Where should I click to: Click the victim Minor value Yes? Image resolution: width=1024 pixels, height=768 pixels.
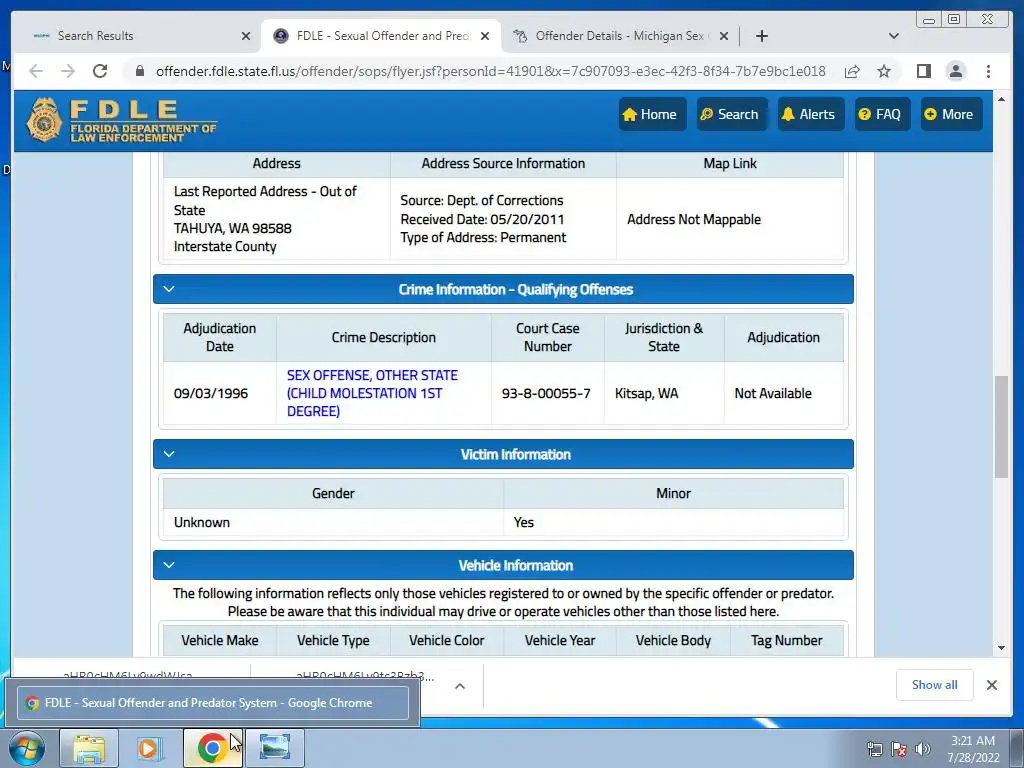pyautogui.click(x=523, y=522)
